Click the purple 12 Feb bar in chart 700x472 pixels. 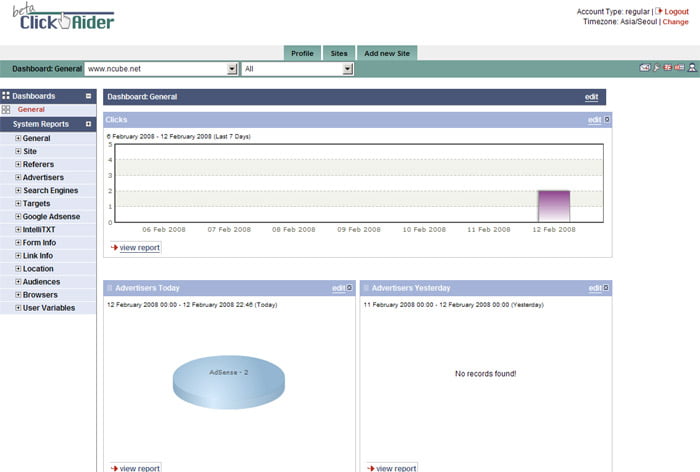point(553,206)
